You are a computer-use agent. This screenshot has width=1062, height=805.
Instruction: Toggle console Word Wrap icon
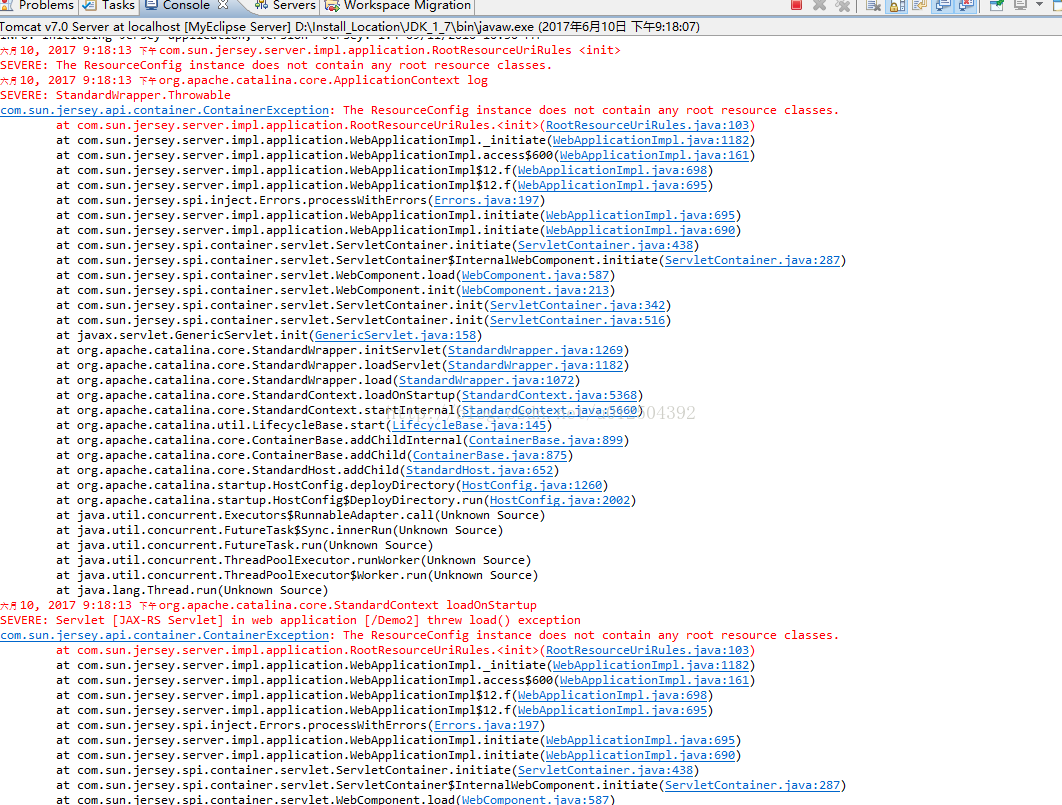[919, 5]
